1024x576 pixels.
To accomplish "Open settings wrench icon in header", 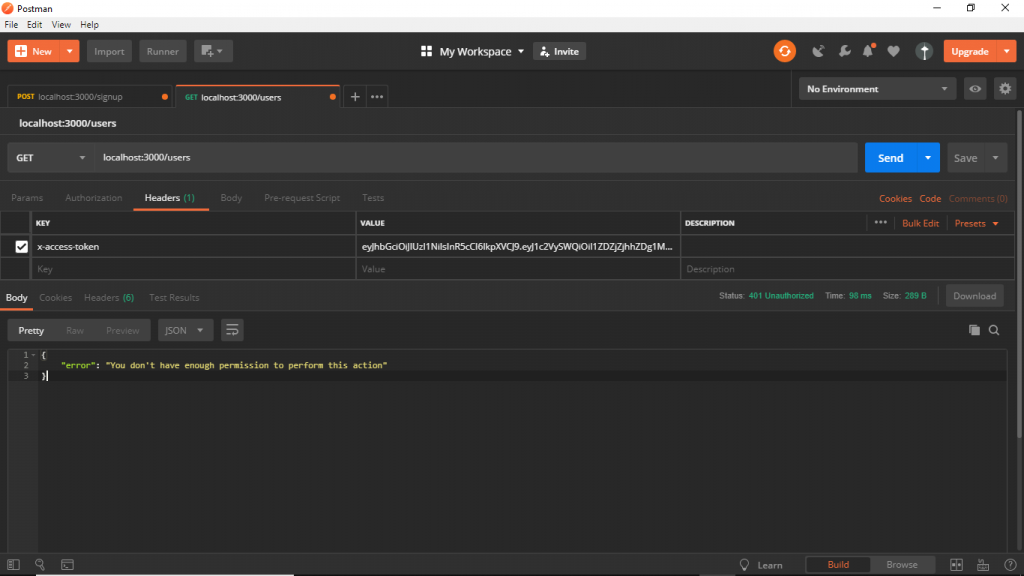I will (844, 51).
